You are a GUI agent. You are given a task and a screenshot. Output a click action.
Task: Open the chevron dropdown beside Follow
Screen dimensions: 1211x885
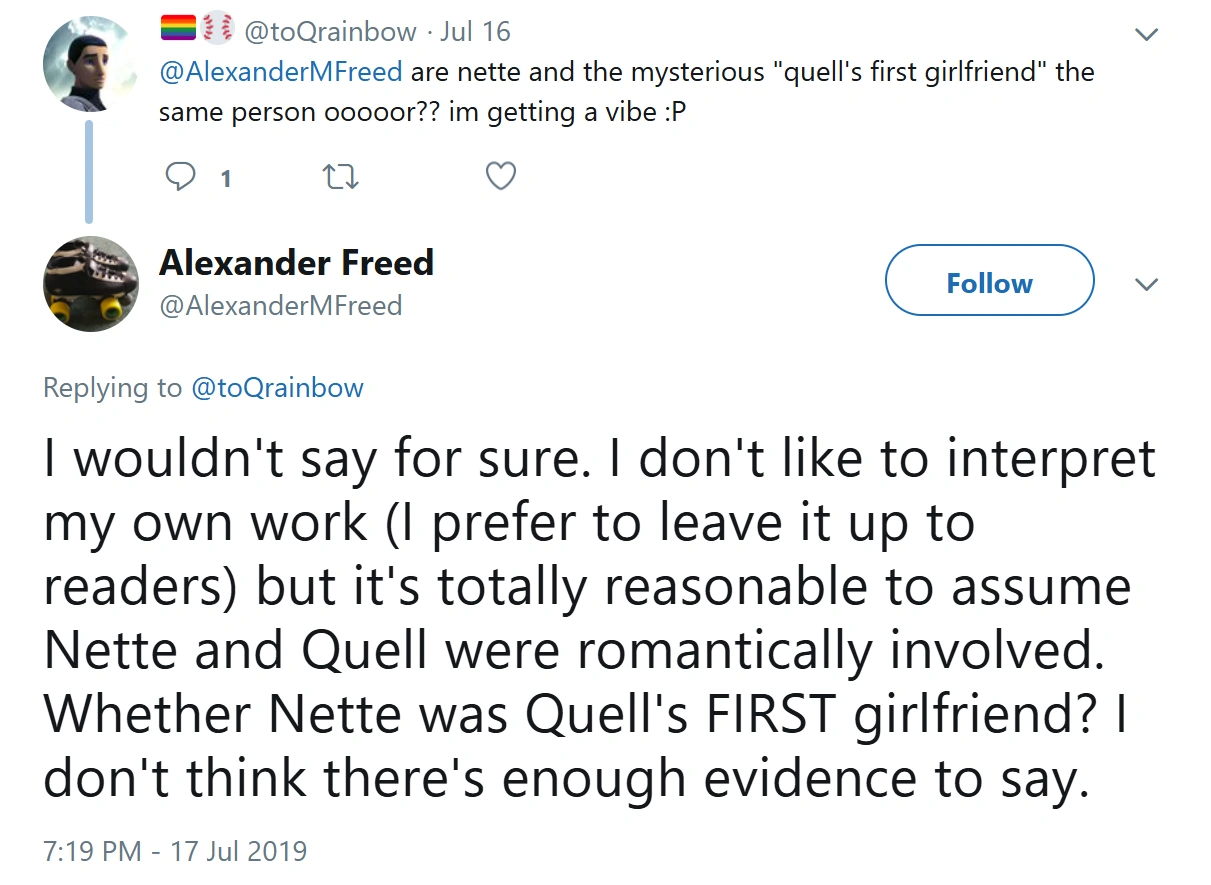pyautogui.click(x=1147, y=285)
